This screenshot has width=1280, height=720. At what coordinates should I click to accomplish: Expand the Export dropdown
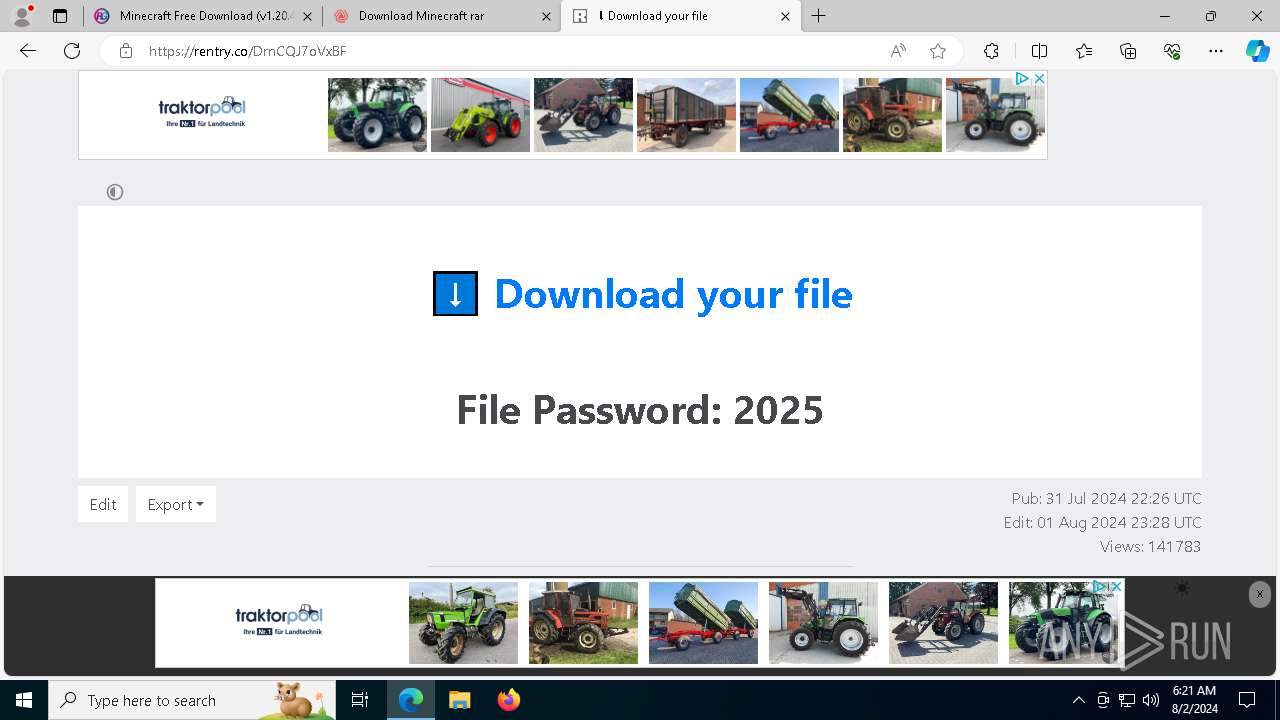pyautogui.click(x=175, y=504)
